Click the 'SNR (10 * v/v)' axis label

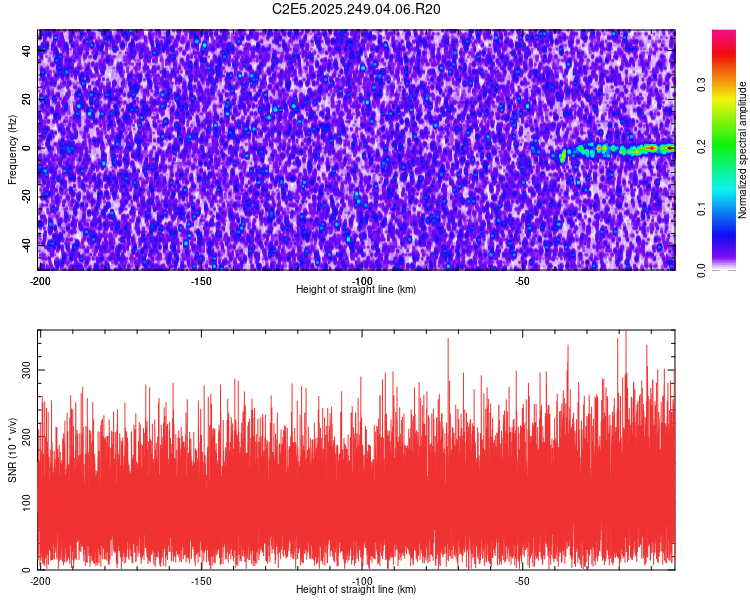tap(12, 449)
